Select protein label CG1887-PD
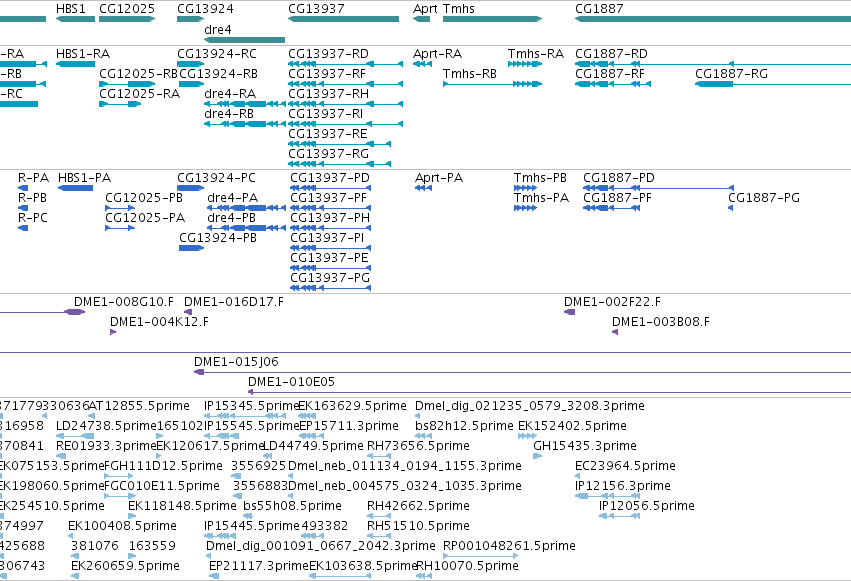 pyautogui.click(x=619, y=178)
